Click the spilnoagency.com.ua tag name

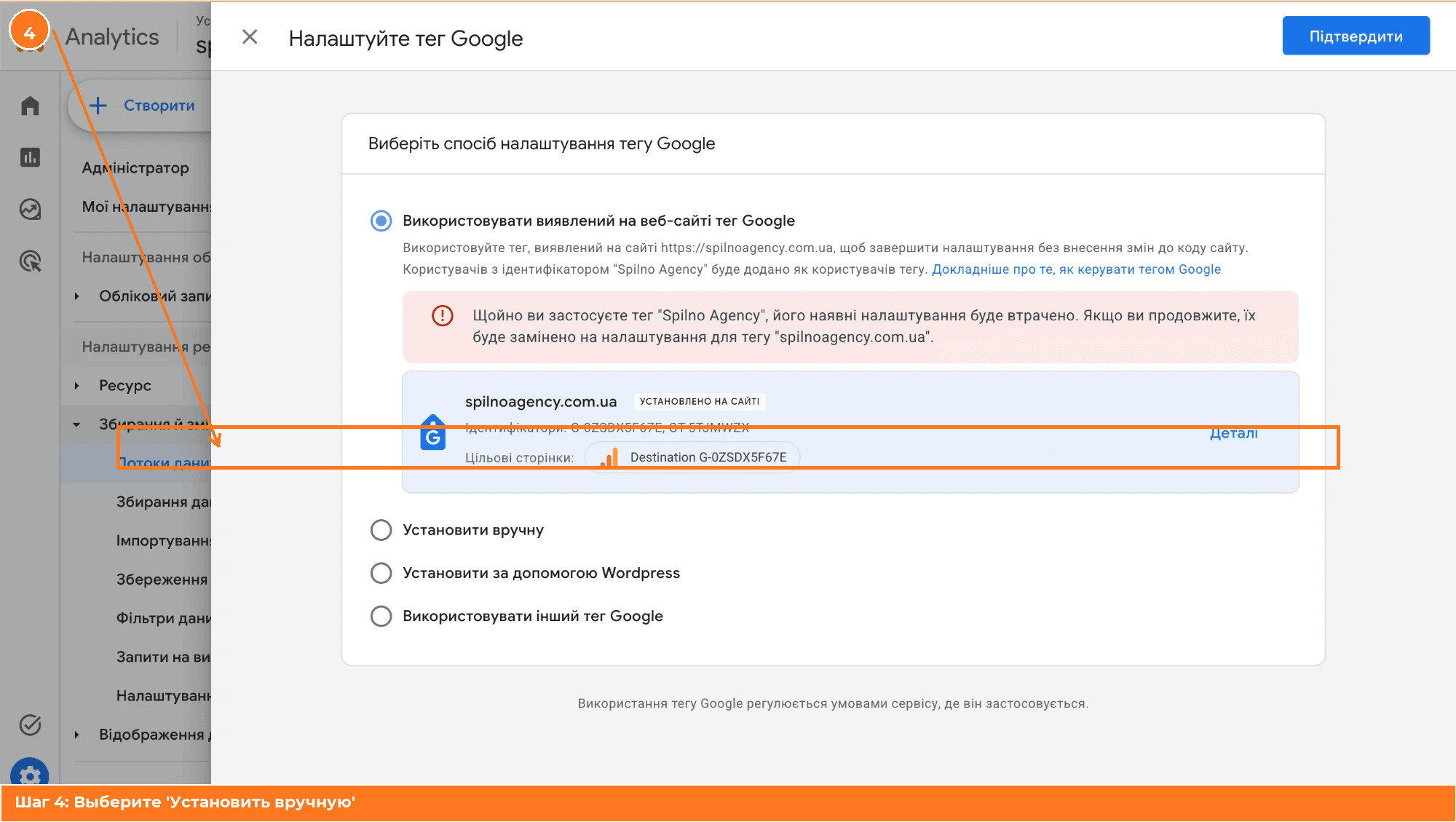point(541,402)
